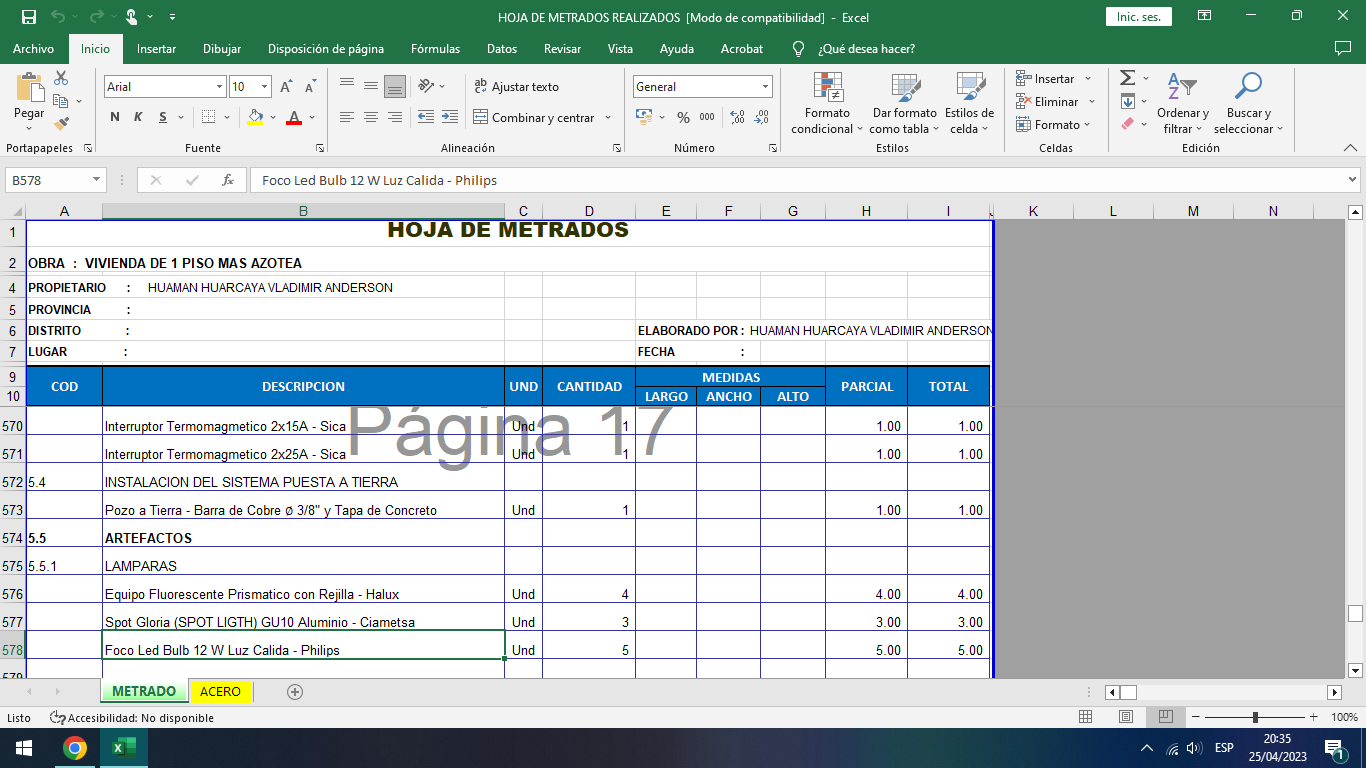Open the yellow fill color button
The width and height of the screenshot is (1366, 768).
tap(255, 117)
